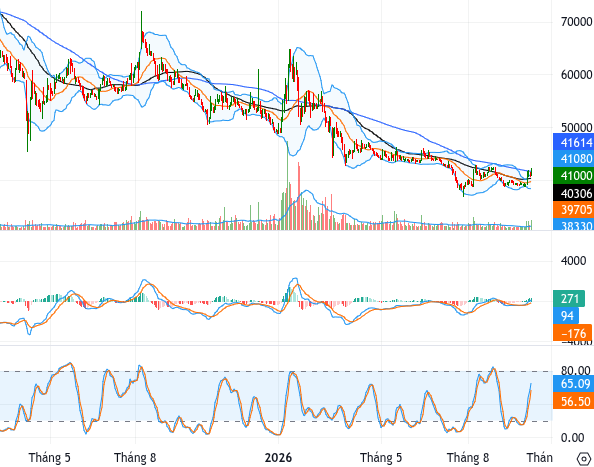The image size is (594, 467).
Task: Click the green 41000 current price label
Action: 574,175
